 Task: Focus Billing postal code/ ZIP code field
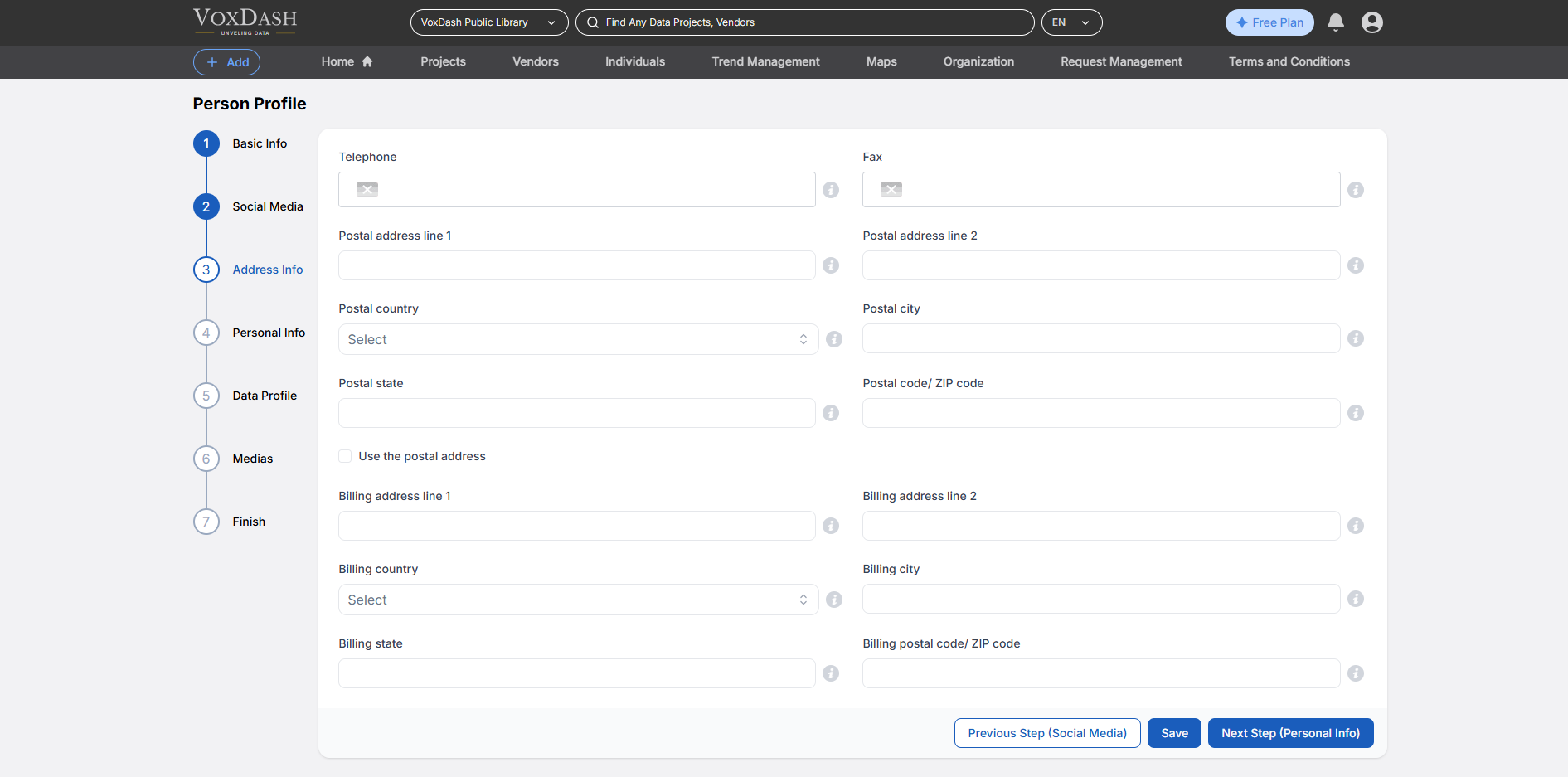(x=1101, y=673)
